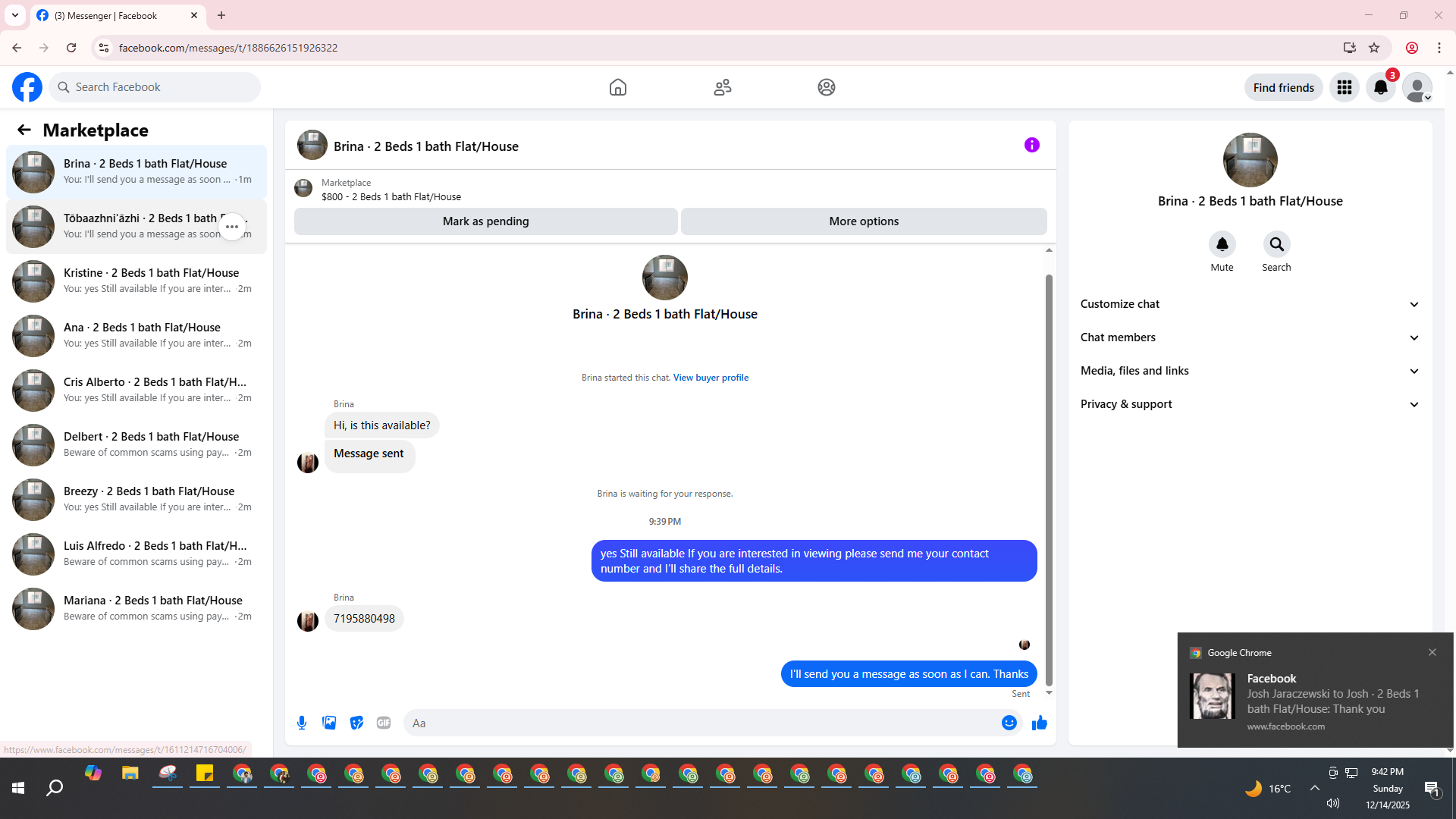This screenshot has width=1456, height=819.
Task: Open the emoji picker in the message box
Action: [1009, 723]
